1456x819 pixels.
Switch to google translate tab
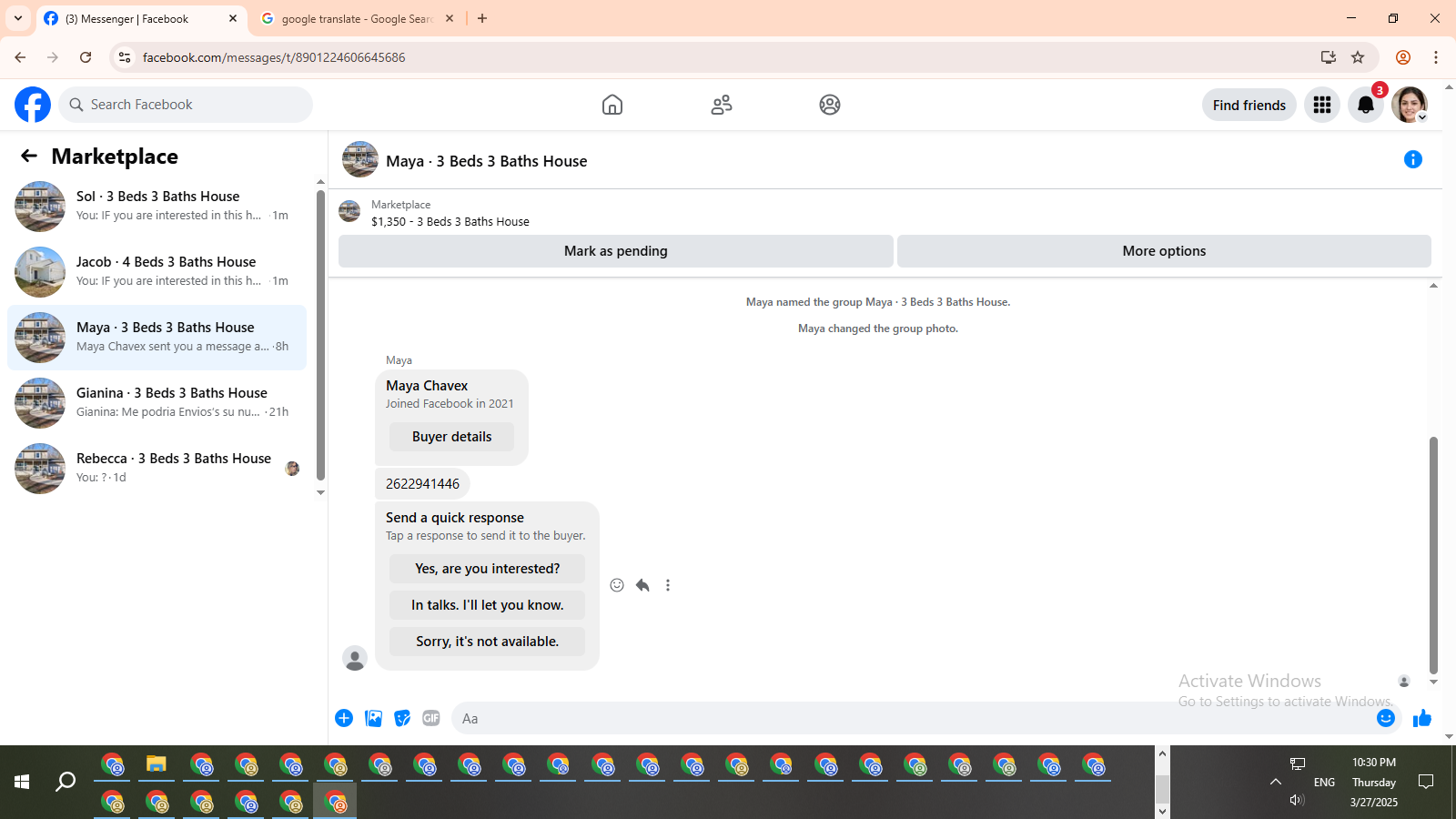click(357, 18)
